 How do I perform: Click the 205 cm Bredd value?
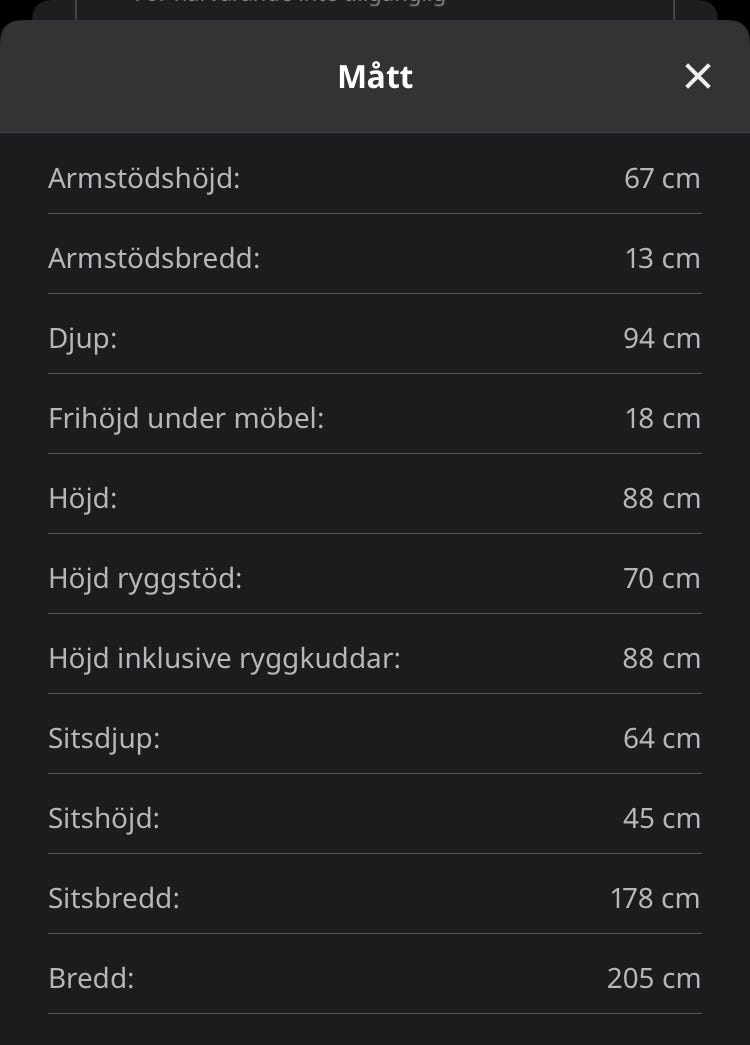pos(654,979)
